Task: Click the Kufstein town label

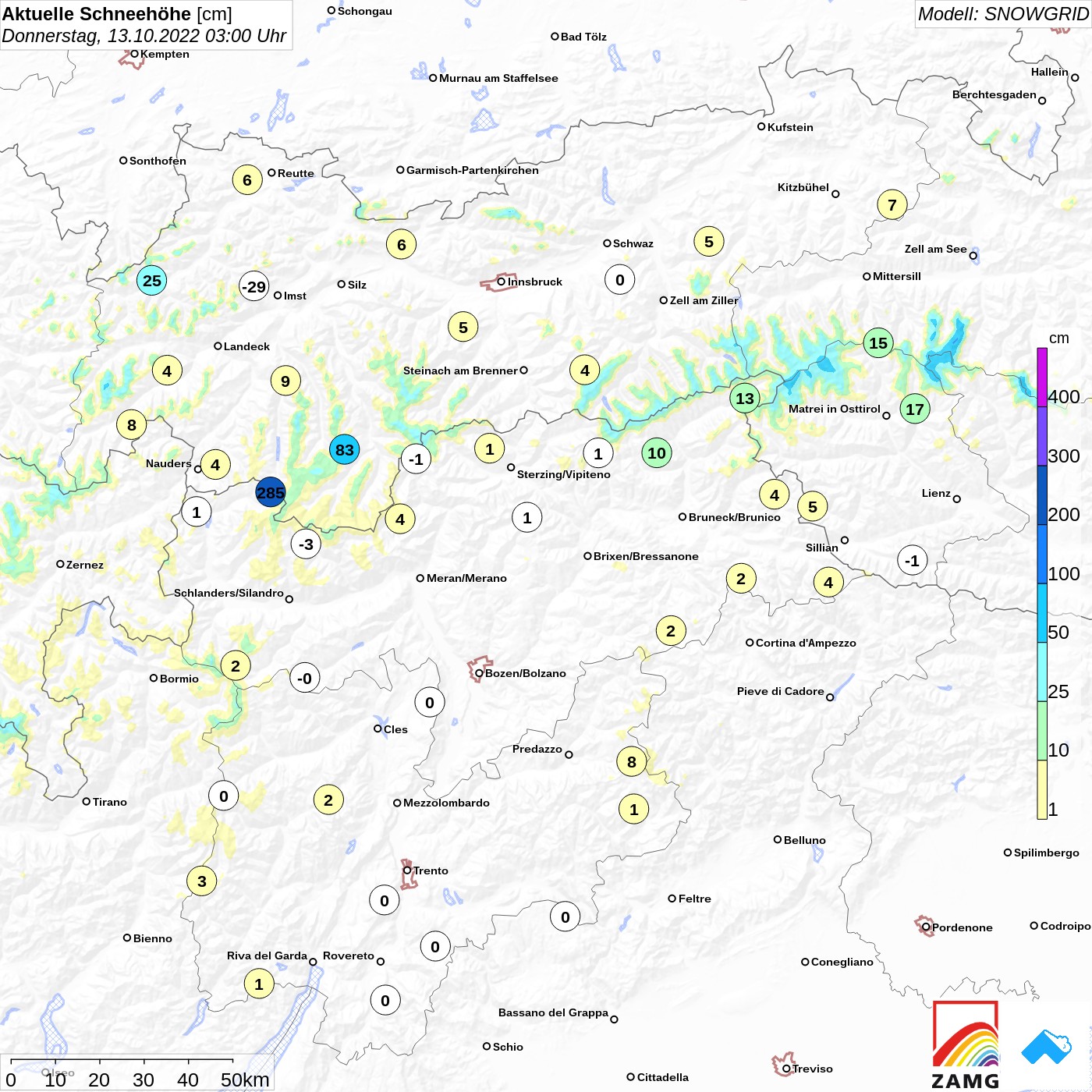Action: pyautogui.click(x=790, y=127)
